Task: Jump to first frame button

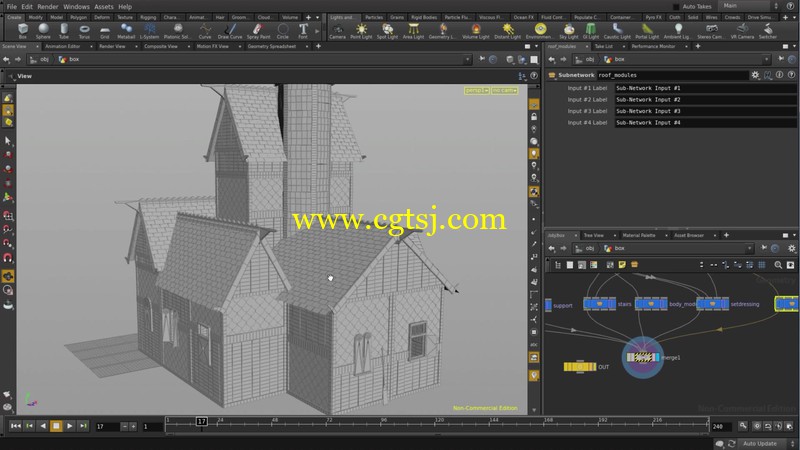Action: [15, 426]
